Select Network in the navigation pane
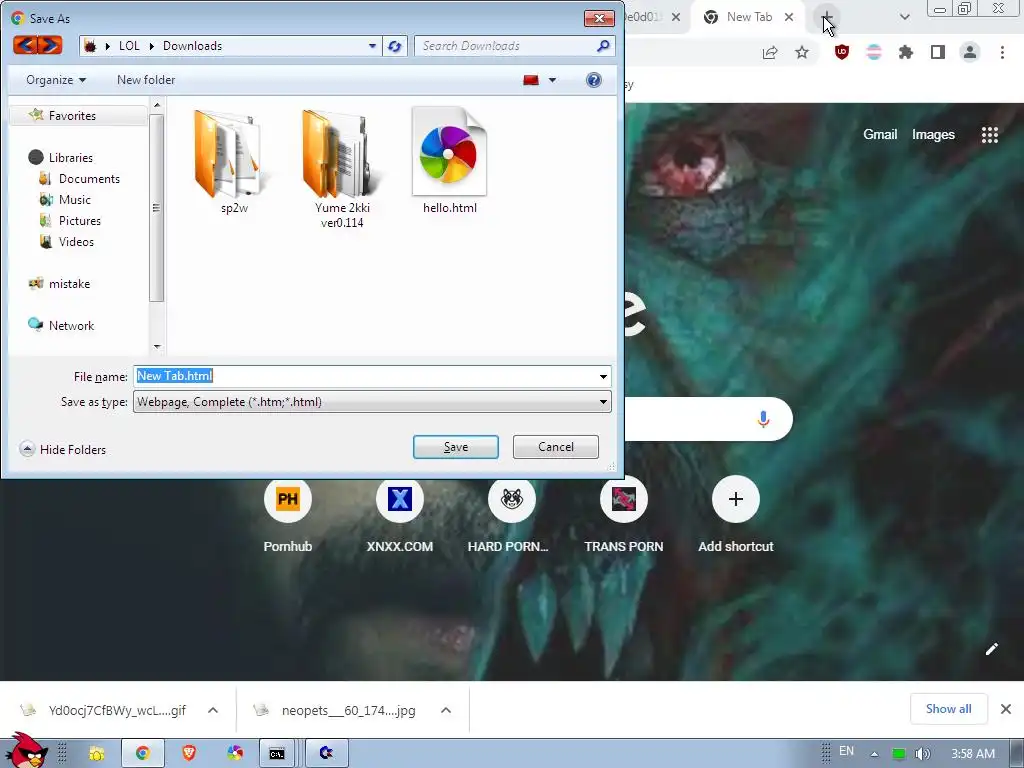 coord(71,325)
